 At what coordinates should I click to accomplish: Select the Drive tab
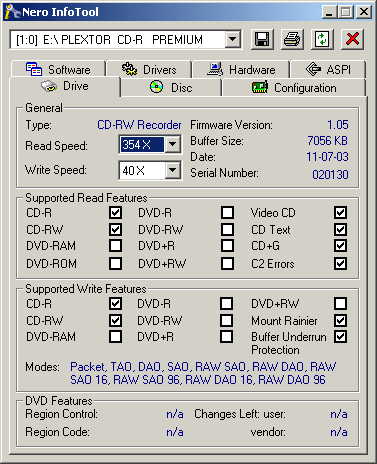coord(65,87)
